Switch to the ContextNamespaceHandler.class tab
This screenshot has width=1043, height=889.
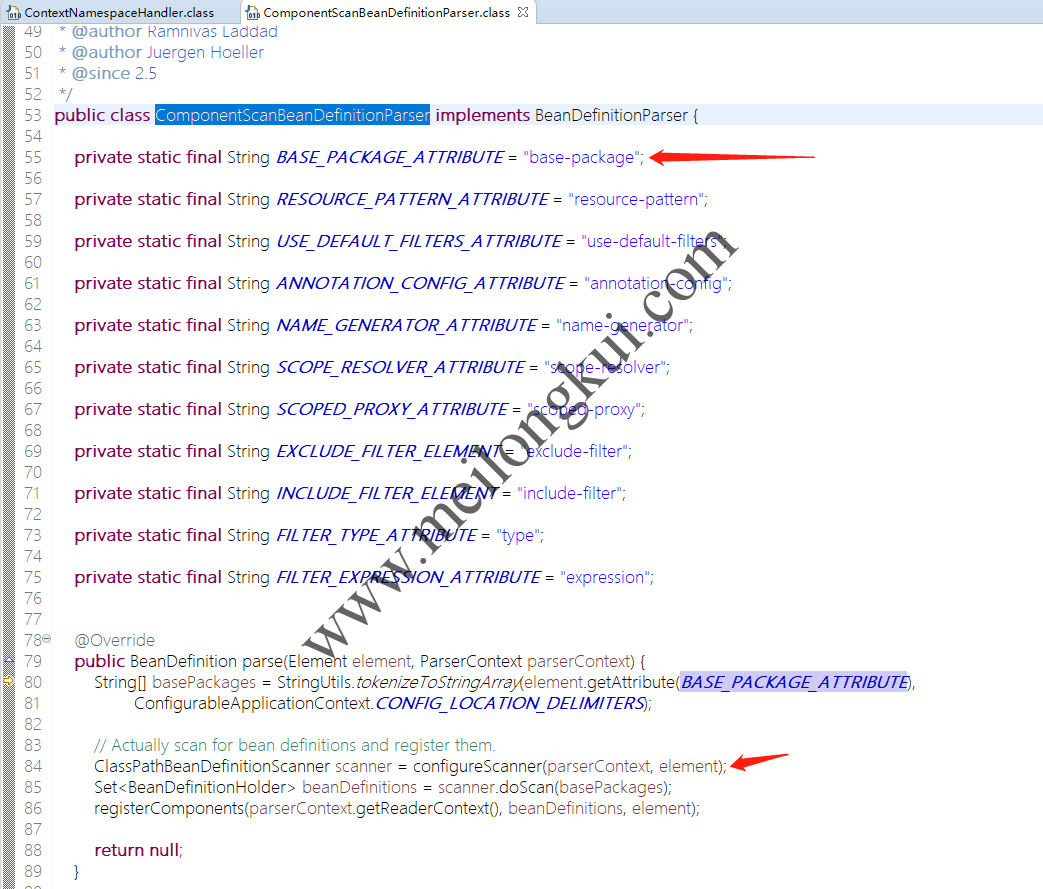click(118, 13)
